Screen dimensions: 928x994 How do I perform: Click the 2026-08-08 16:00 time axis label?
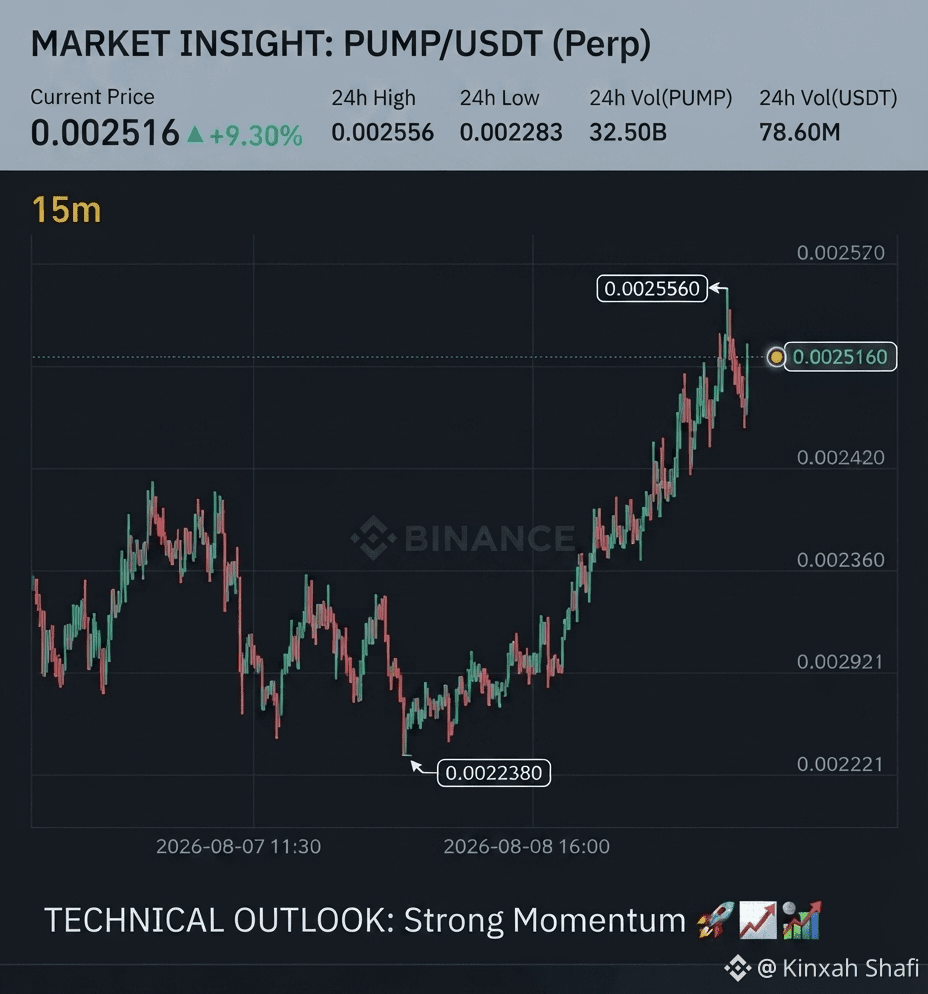(x=526, y=846)
